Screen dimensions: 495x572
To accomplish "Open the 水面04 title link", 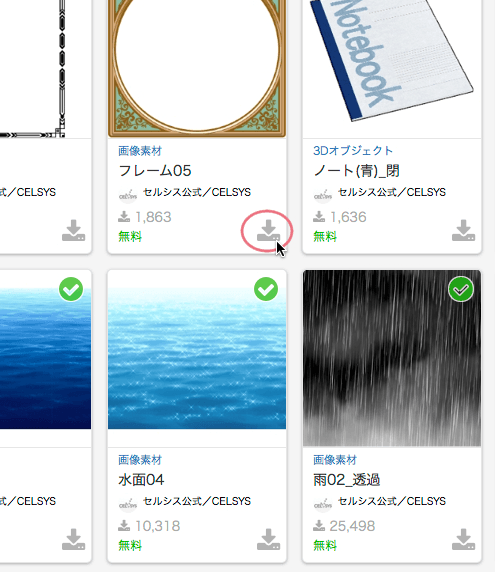I will point(141,479).
